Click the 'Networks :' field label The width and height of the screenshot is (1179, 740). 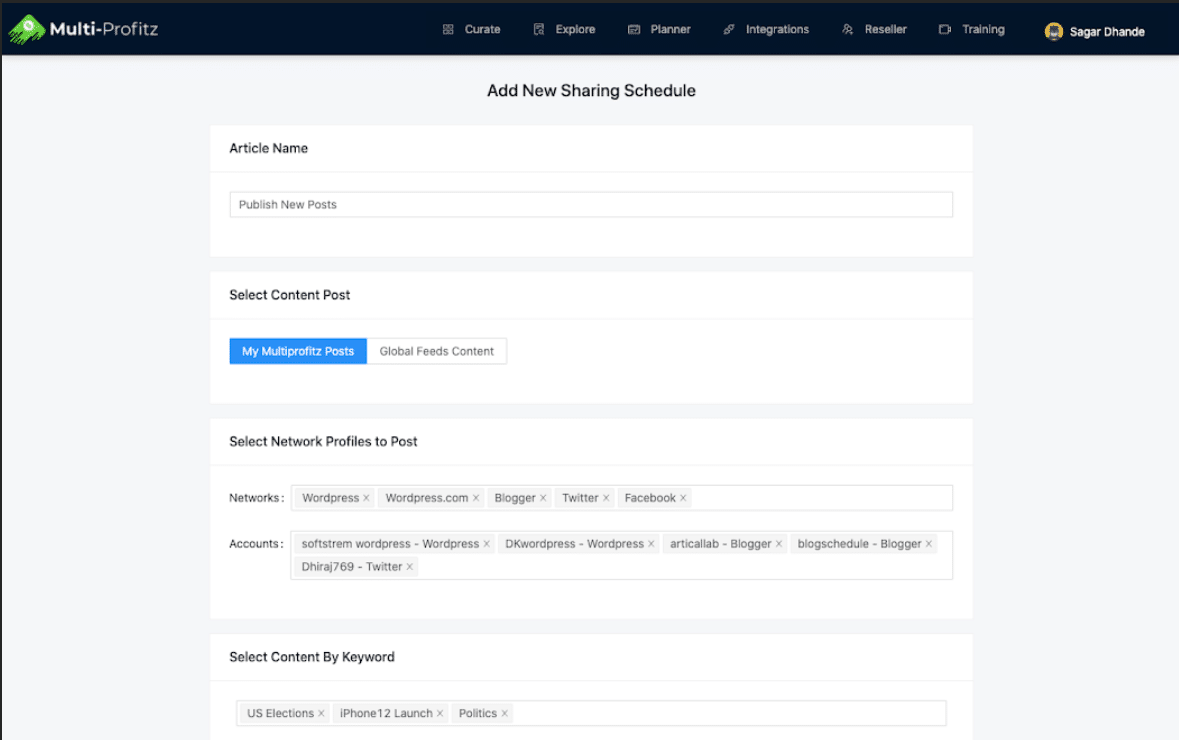[256, 498]
